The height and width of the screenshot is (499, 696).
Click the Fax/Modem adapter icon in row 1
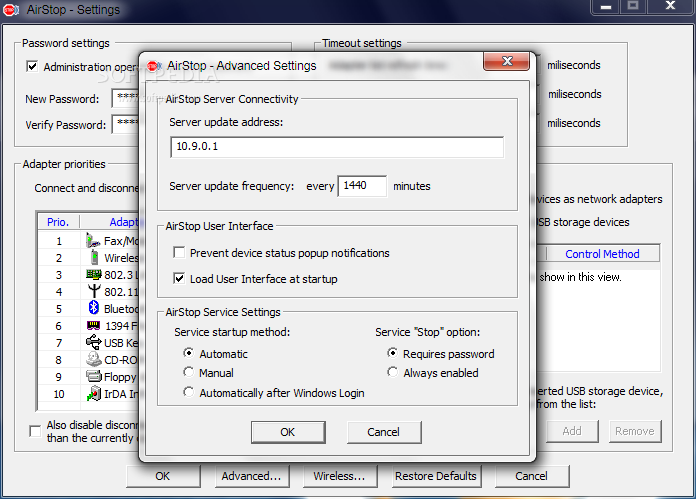93,240
